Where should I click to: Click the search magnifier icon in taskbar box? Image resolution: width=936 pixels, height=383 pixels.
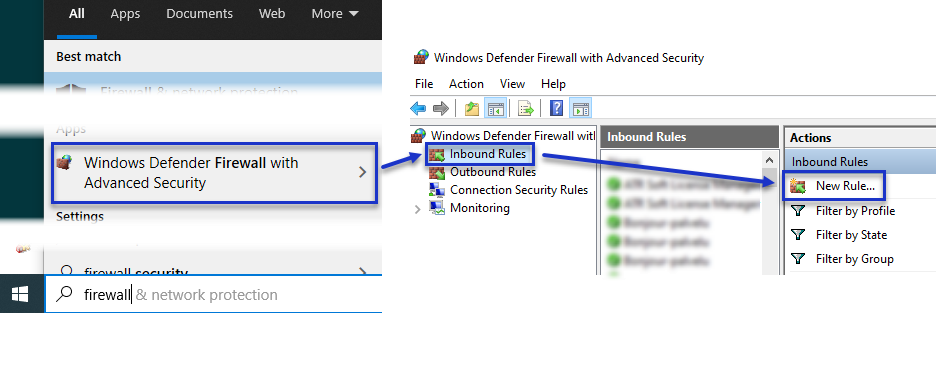click(64, 294)
